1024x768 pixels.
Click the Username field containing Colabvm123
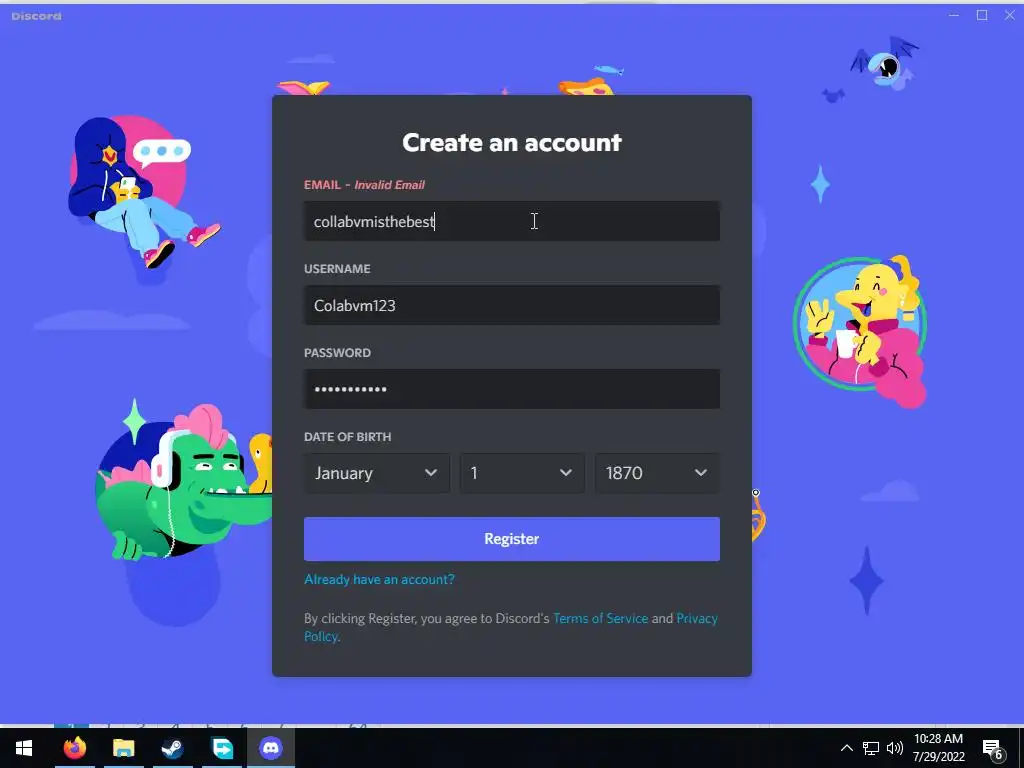[511, 305]
